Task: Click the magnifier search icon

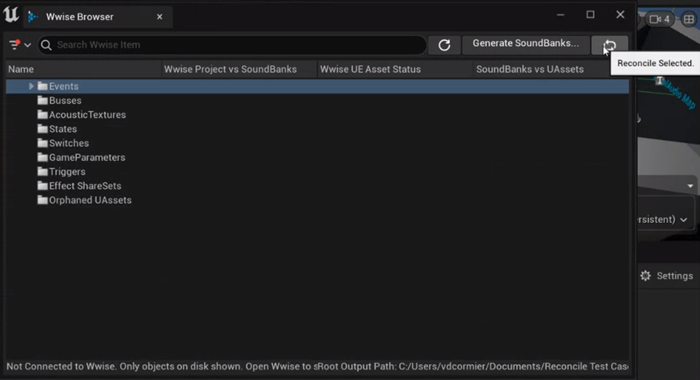Action: click(x=46, y=45)
